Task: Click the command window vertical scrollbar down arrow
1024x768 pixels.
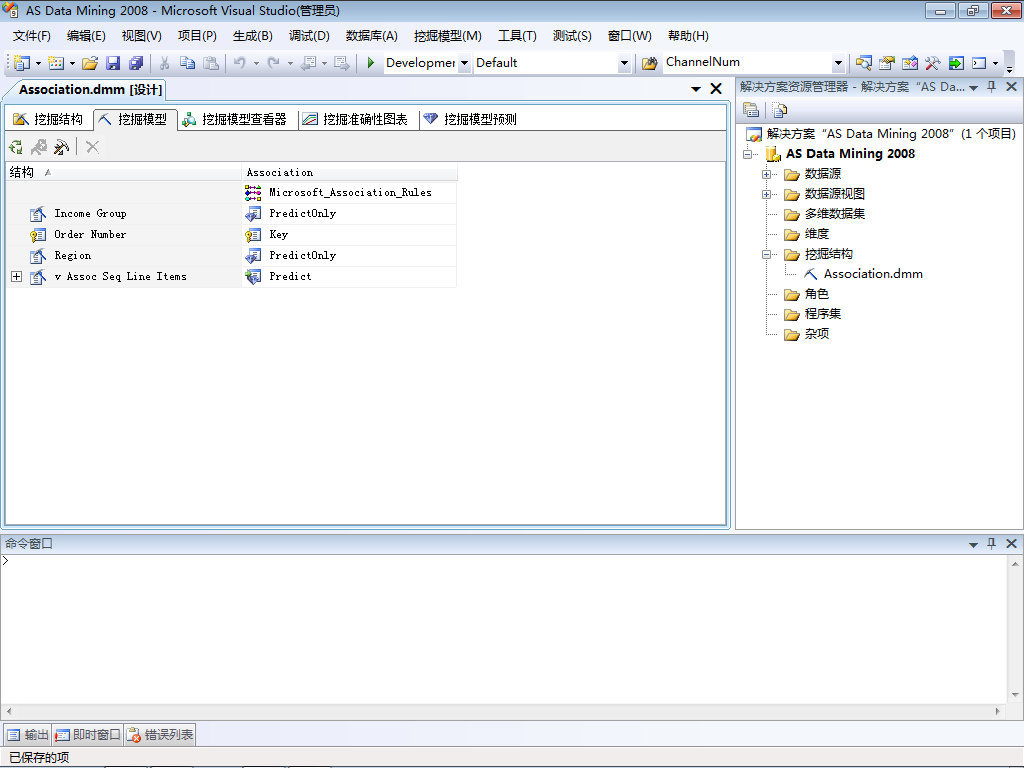Action: (1015, 696)
